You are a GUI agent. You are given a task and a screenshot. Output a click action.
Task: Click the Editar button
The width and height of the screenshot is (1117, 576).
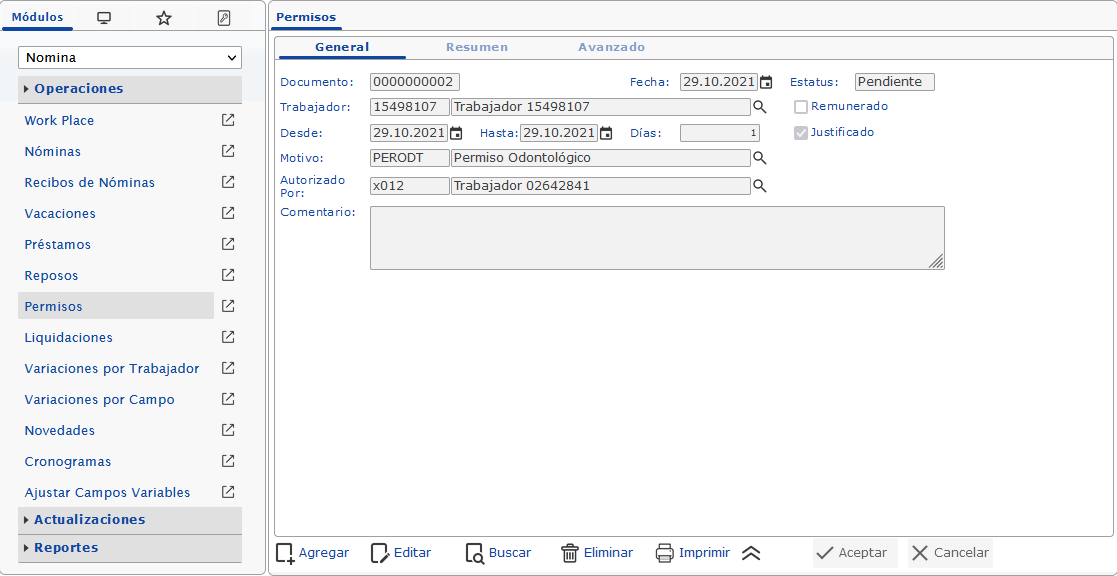pos(401,553)
